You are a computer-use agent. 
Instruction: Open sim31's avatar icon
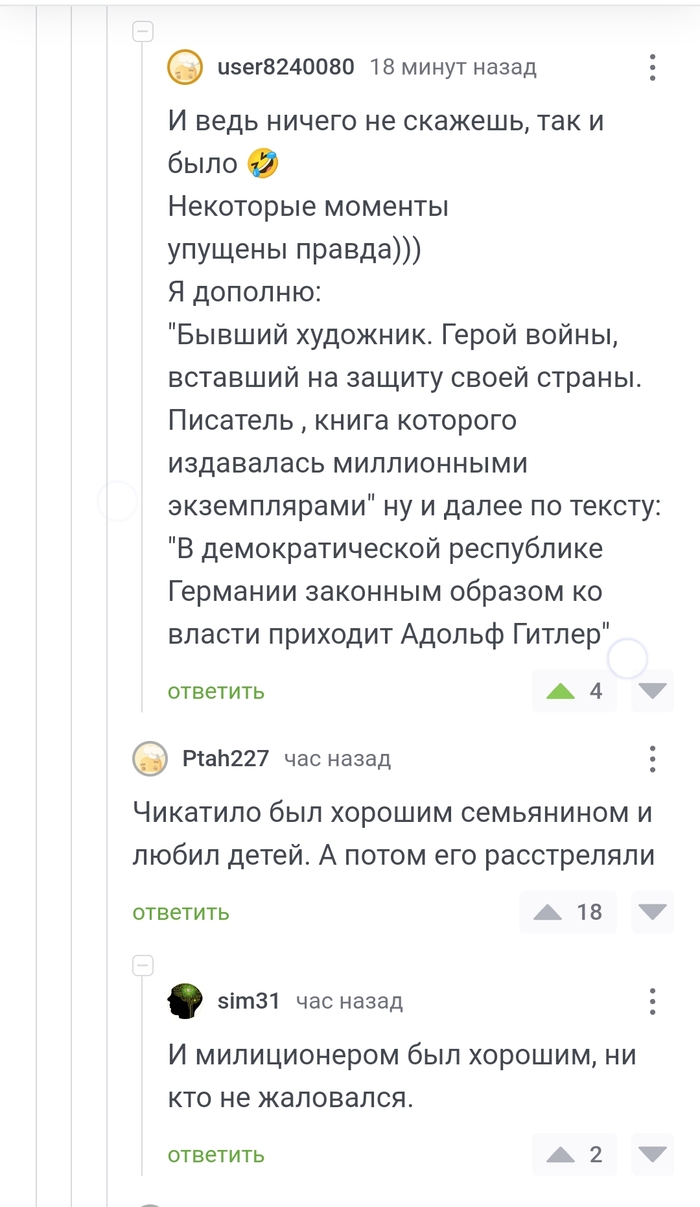[185, 1001]
